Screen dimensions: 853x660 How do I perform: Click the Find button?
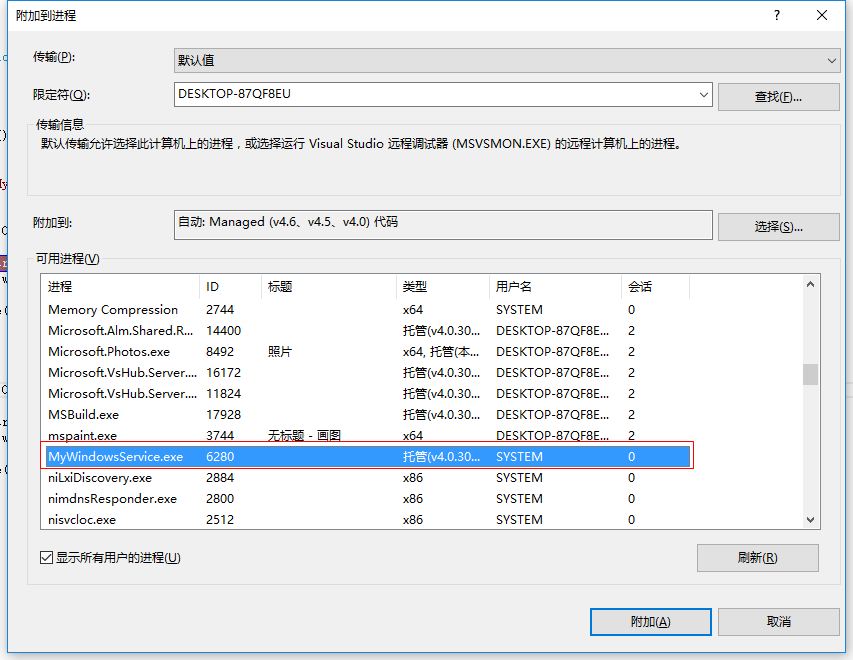tap(778, 97)
